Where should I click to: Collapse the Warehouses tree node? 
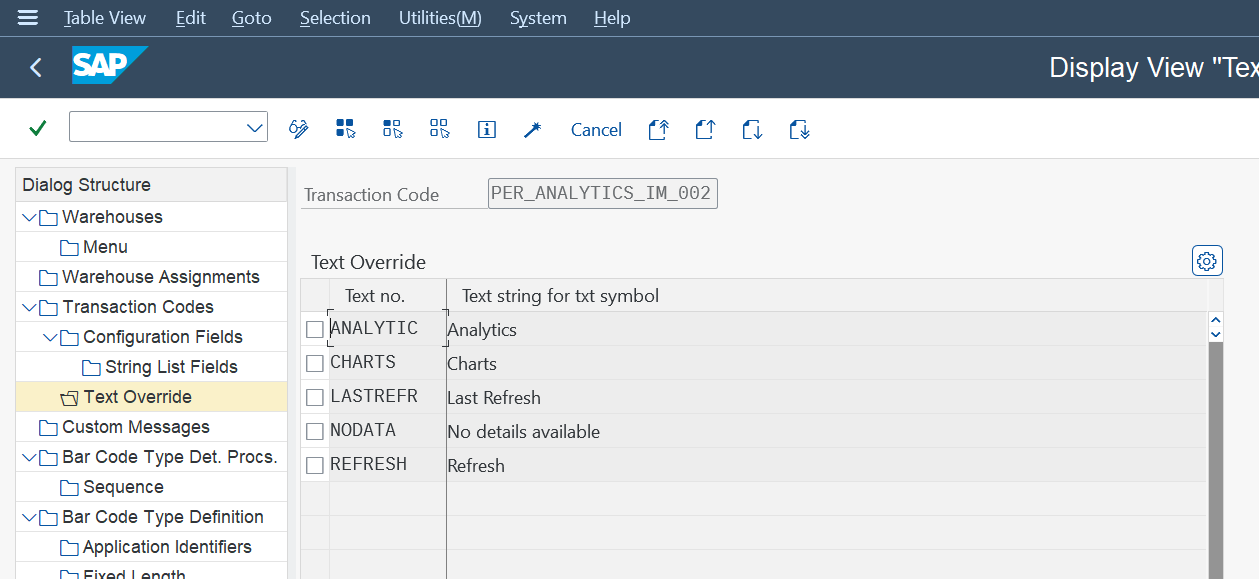29,217
